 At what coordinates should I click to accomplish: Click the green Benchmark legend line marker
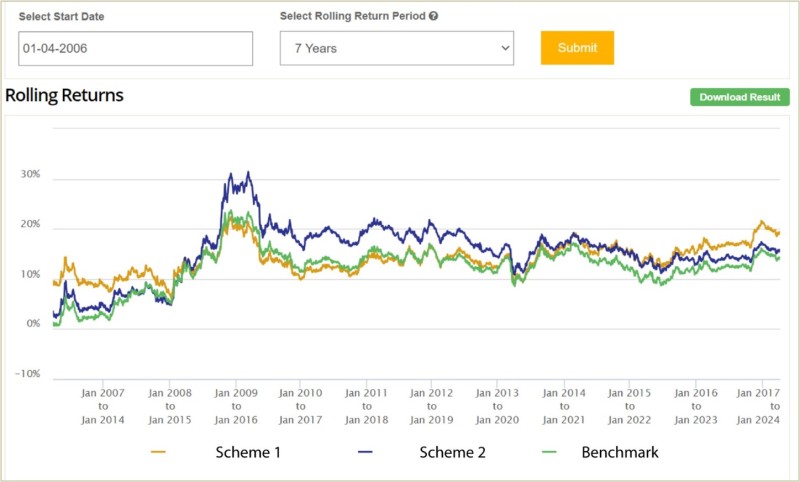point(541,453)
